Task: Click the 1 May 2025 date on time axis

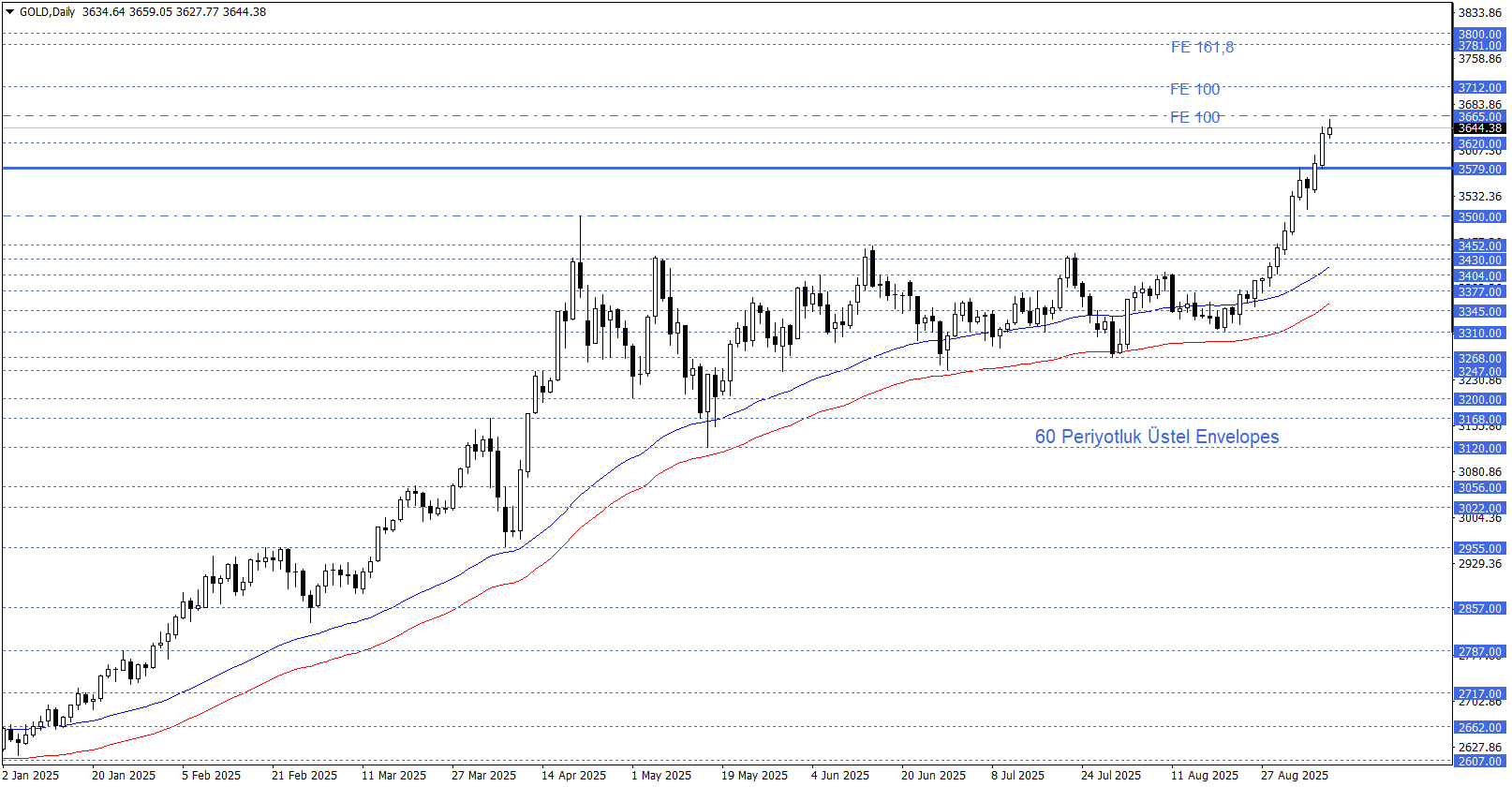Action: coord(661,776)
